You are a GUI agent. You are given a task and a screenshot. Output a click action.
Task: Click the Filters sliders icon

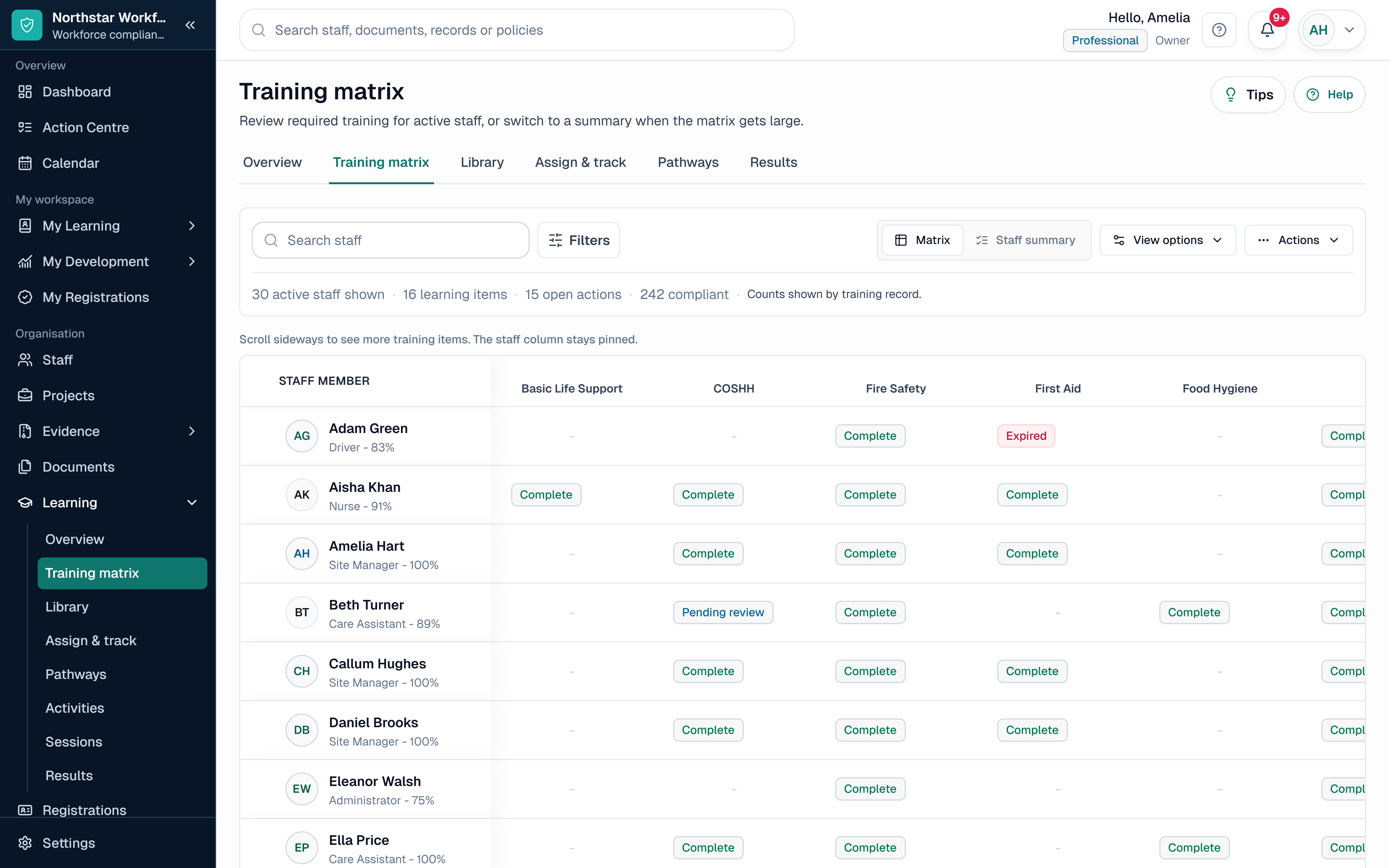(x=555, y=240)
